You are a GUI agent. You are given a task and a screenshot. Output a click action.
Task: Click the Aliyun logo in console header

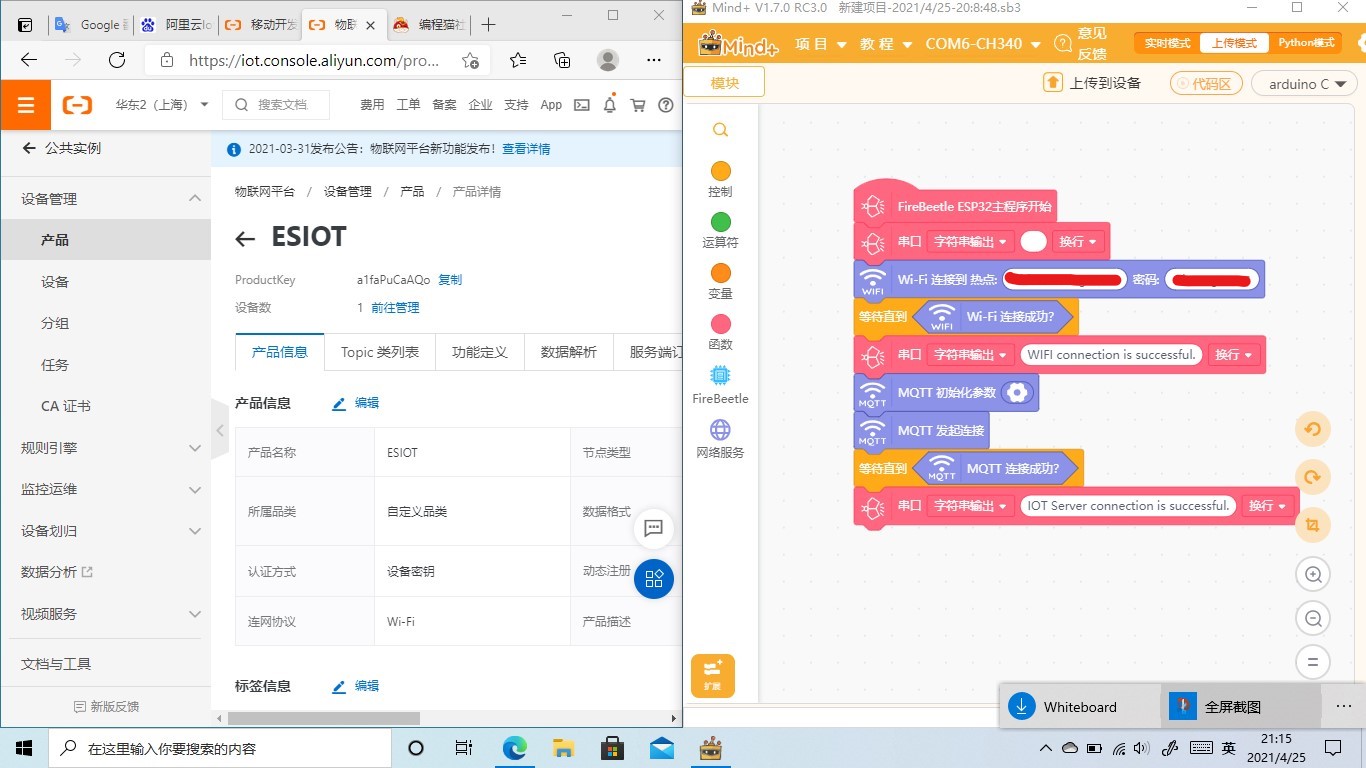78,105
